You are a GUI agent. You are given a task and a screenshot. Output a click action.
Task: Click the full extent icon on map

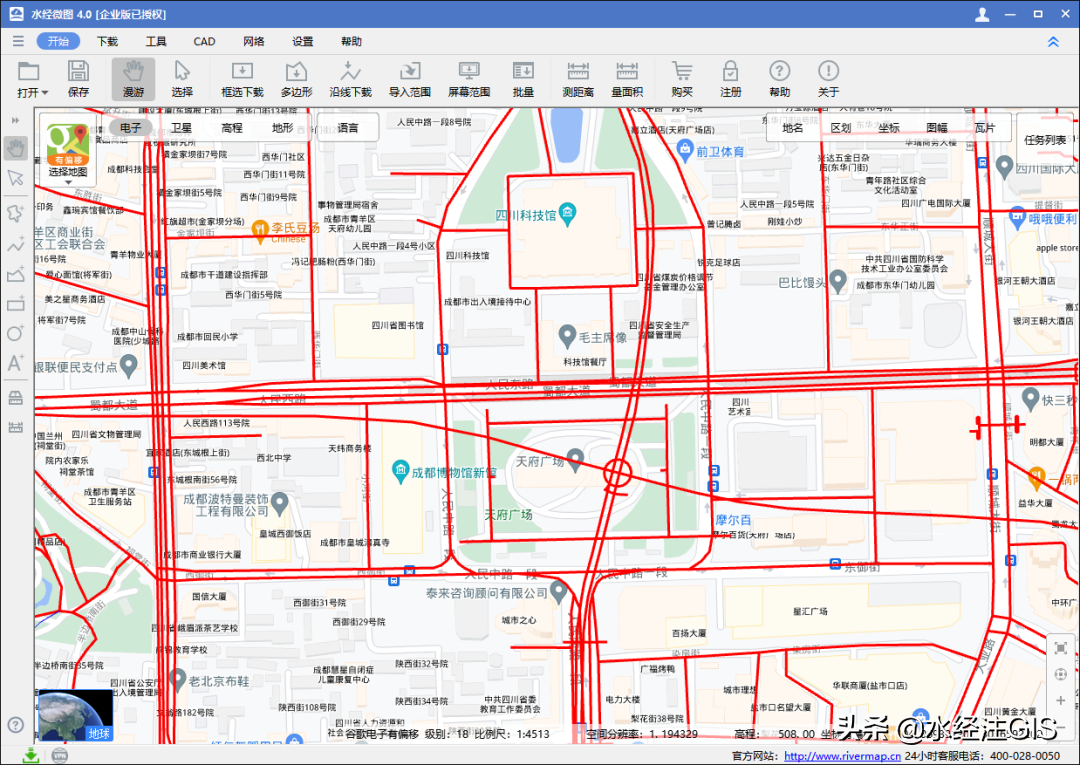click(x=1061, y=648)
